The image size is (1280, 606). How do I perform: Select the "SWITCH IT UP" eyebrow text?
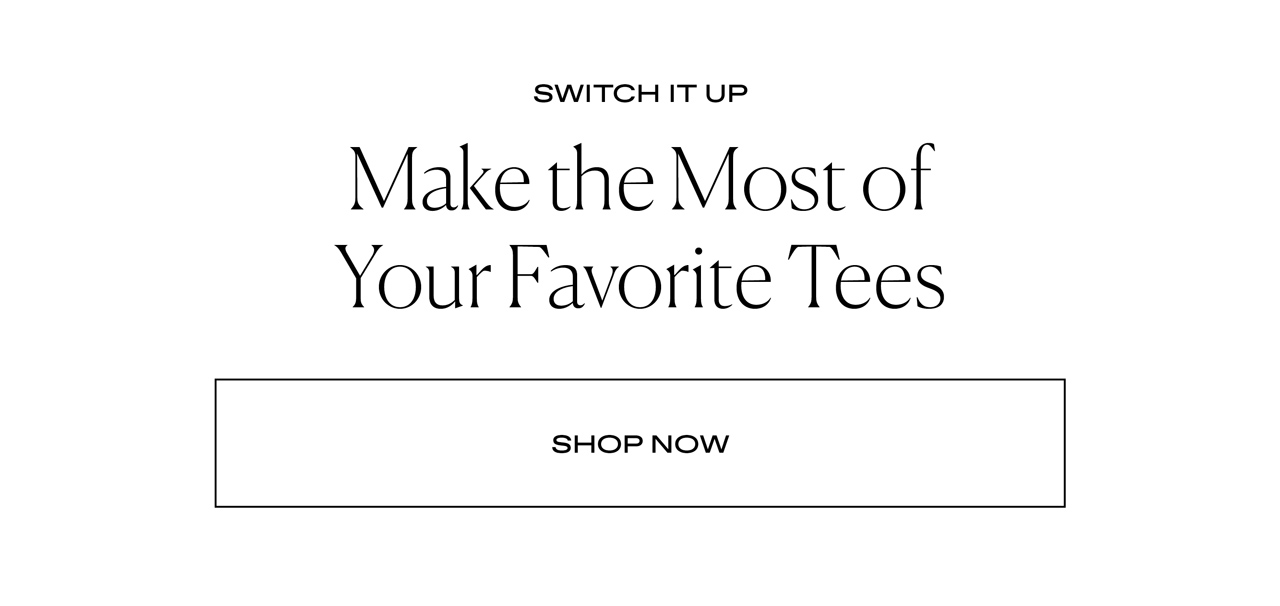(x=640, y=94)
